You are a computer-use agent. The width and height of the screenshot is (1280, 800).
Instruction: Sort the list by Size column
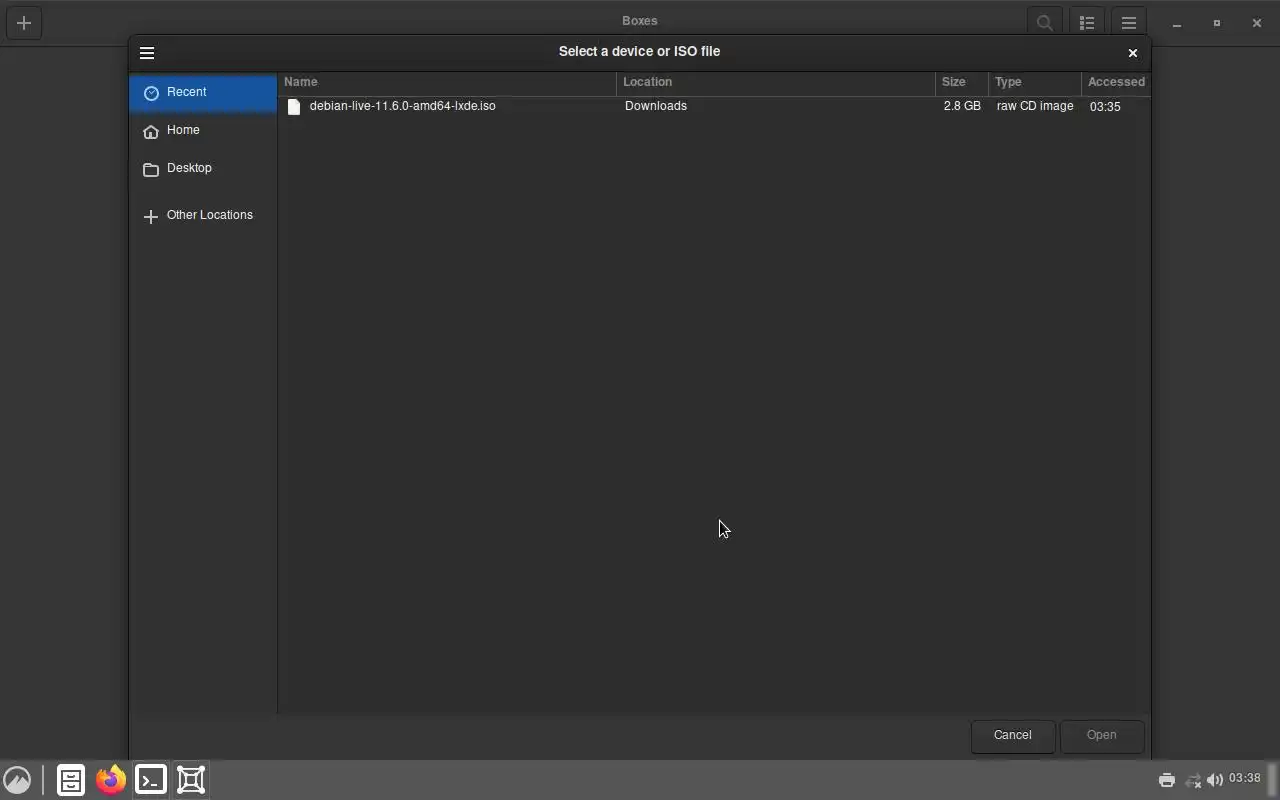coord(962,82)
